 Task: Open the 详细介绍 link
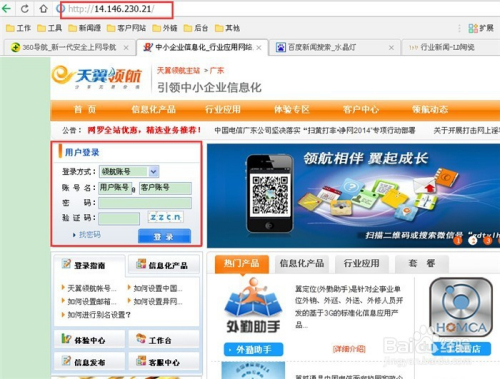coord(349,349)
